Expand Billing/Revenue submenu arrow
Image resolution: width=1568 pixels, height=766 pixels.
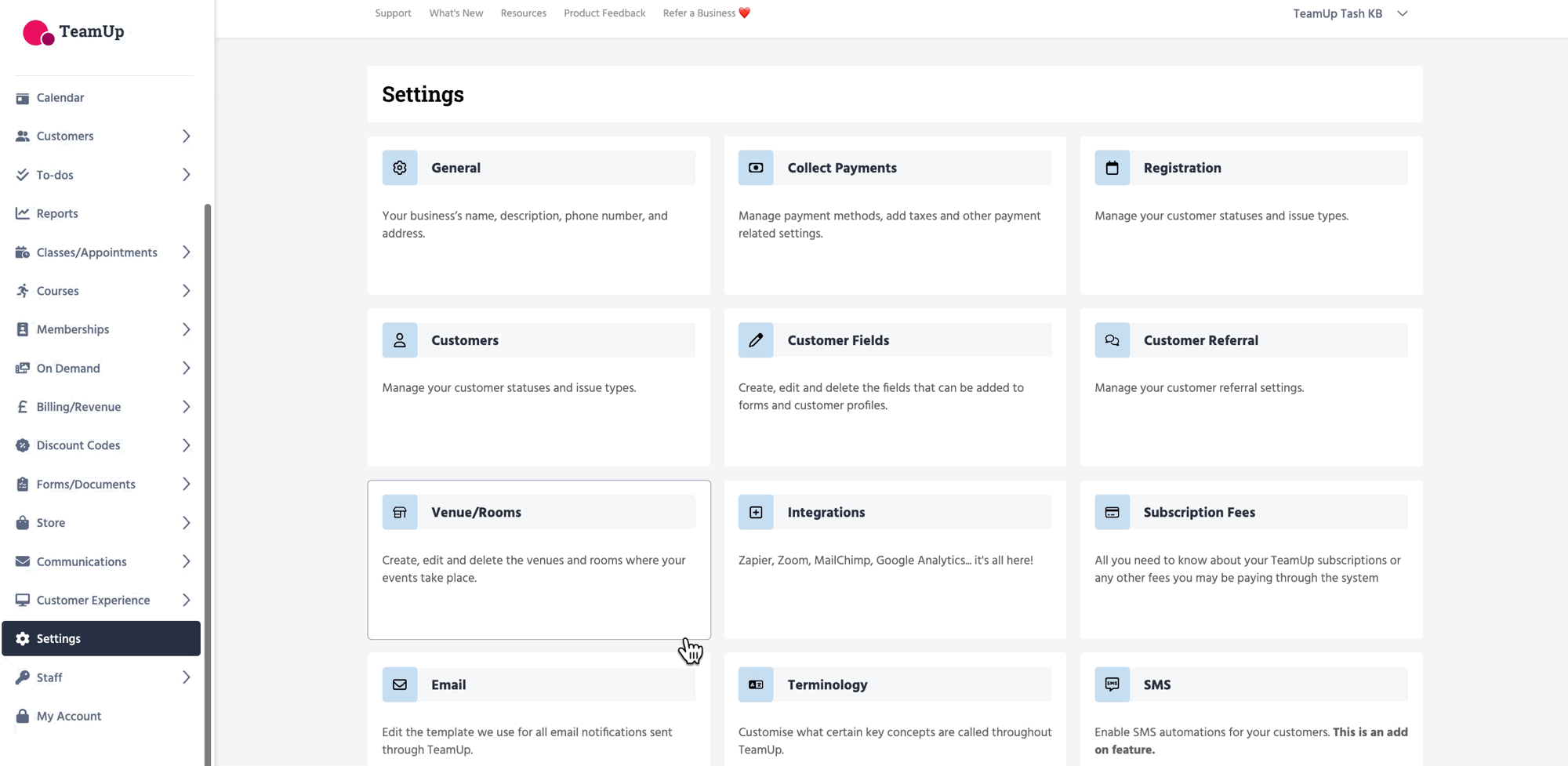tap(186, 407)
